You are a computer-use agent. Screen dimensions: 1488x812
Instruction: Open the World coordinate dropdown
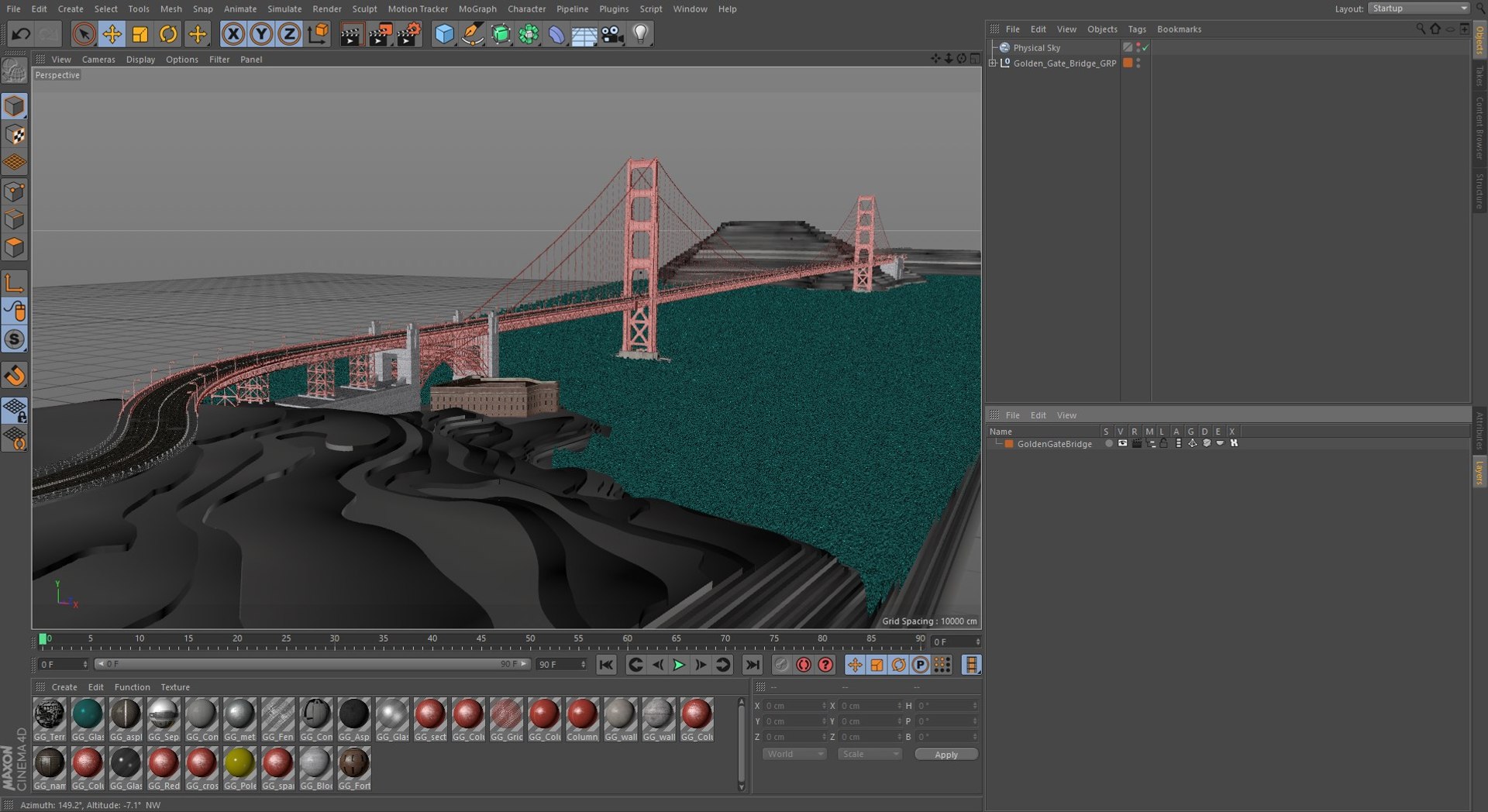[x=794, y=754]
